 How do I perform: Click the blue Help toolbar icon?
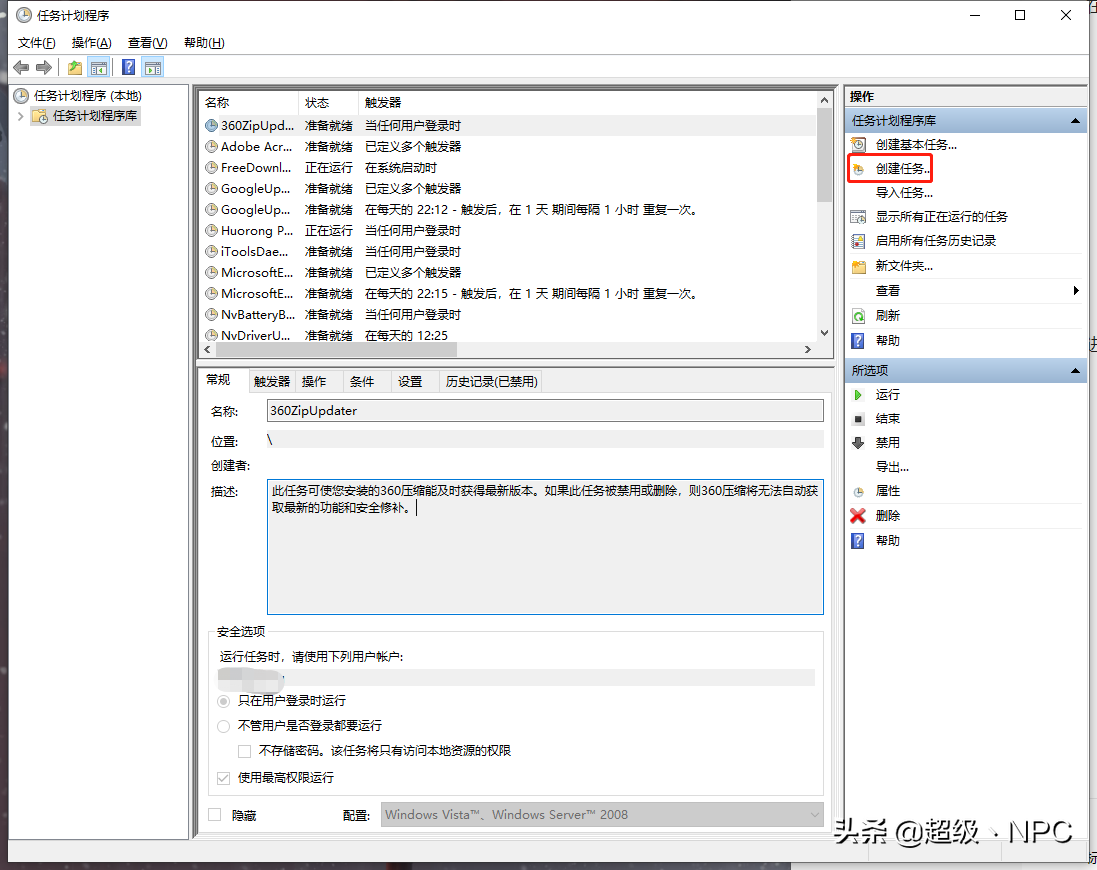(x=129, y=67)
